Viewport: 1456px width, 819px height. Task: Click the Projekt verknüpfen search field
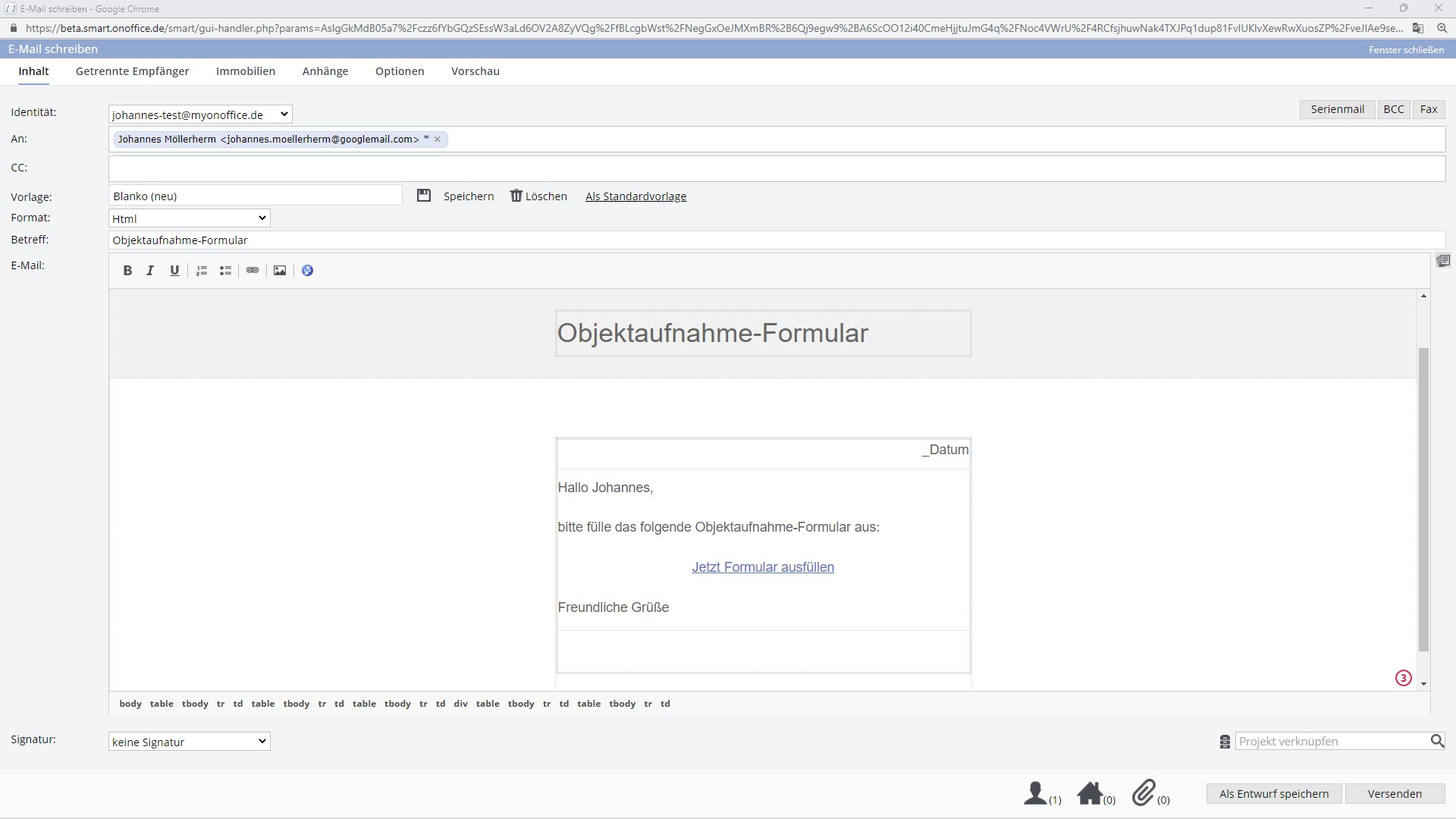click(x=1332, y=742)
